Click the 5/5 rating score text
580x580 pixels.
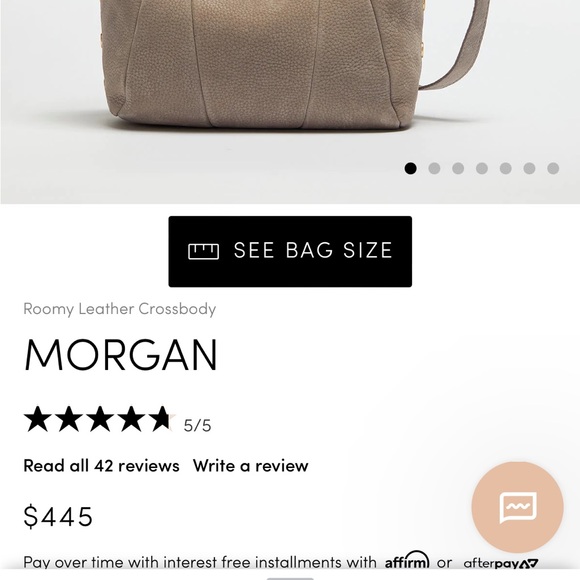(197, 425)
